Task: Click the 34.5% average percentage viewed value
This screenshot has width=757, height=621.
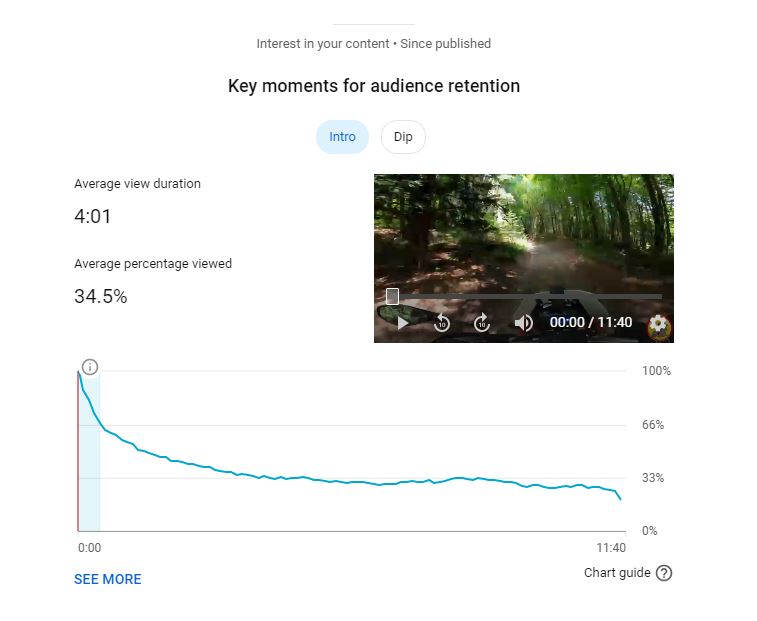Action: click(x=101, y=296)
